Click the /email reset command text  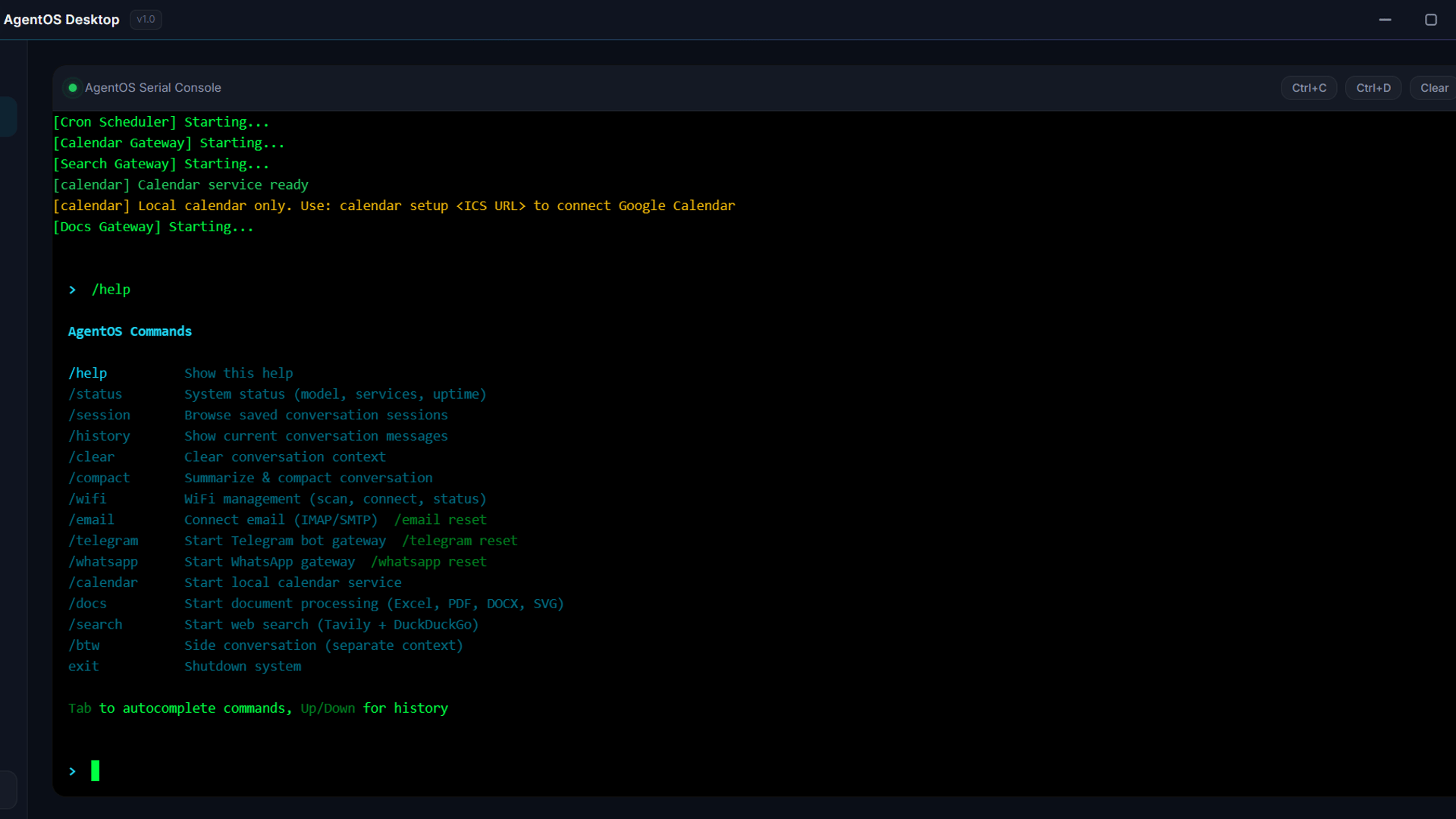(440, 520)
